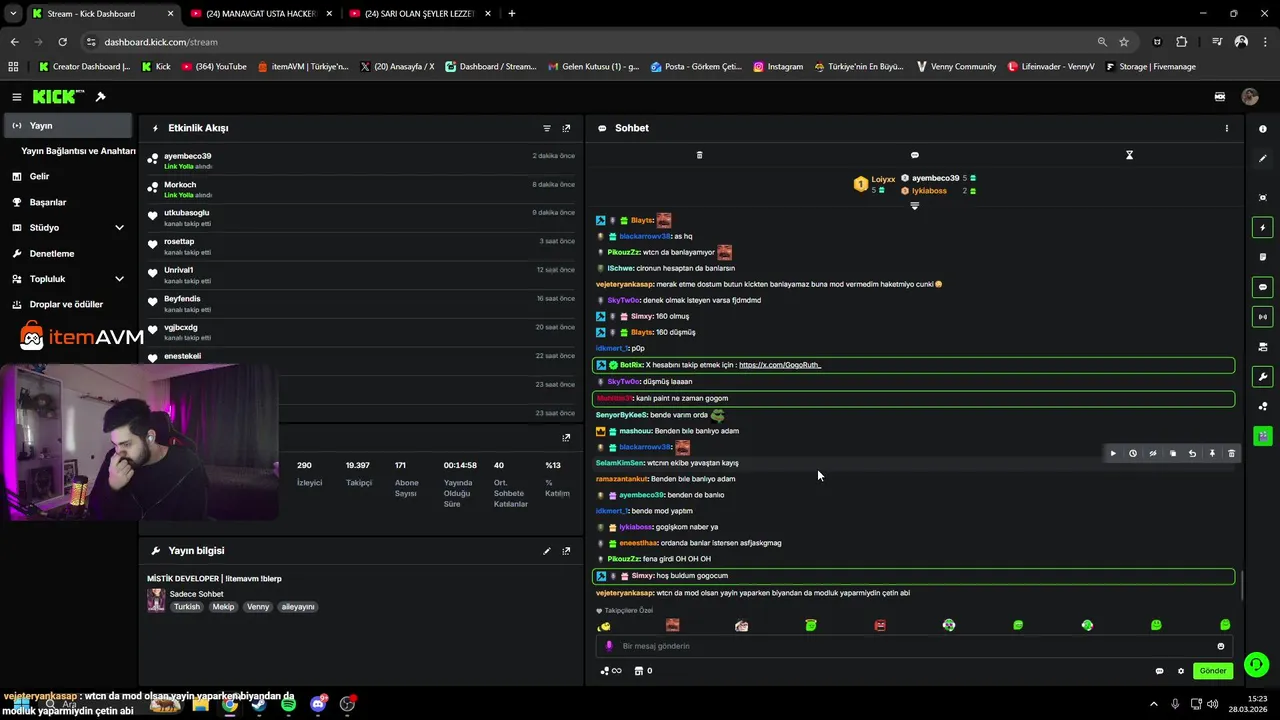
Task: Click the chat bubble icon in right sidebar
Action: [1263, 287]
